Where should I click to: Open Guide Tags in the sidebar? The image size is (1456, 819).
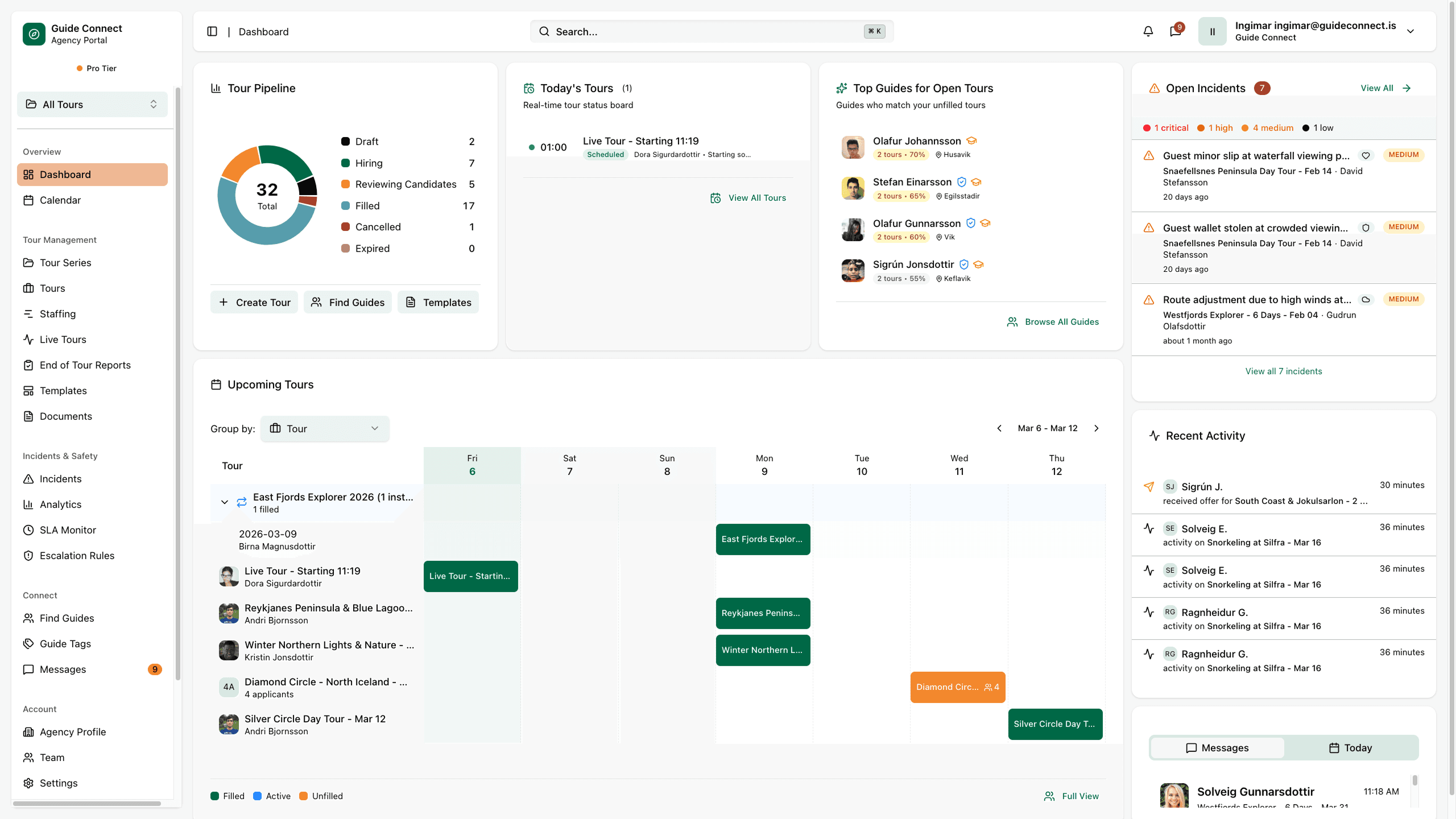[x=65, y=643]
